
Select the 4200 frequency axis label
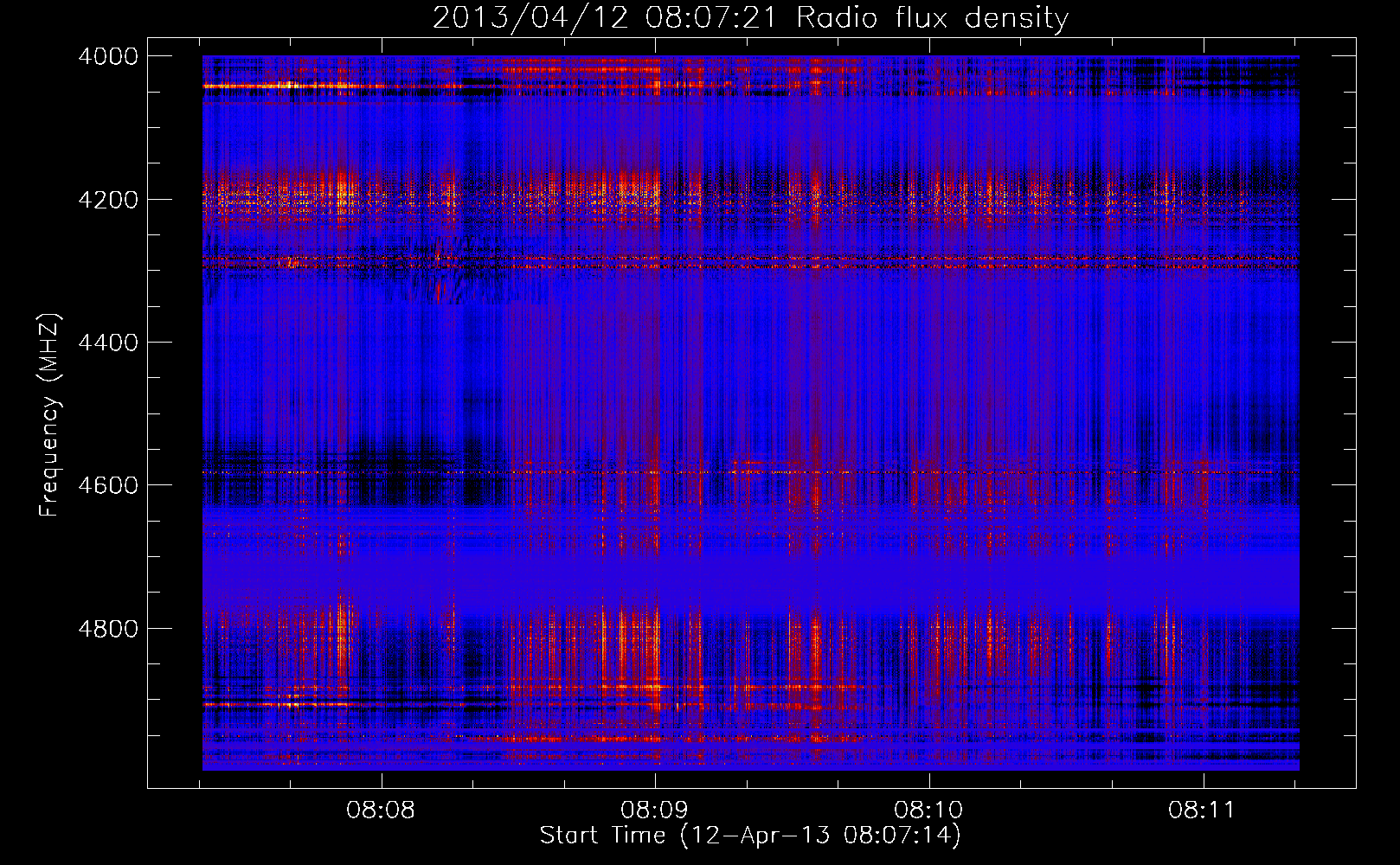[x=108, y=200]
